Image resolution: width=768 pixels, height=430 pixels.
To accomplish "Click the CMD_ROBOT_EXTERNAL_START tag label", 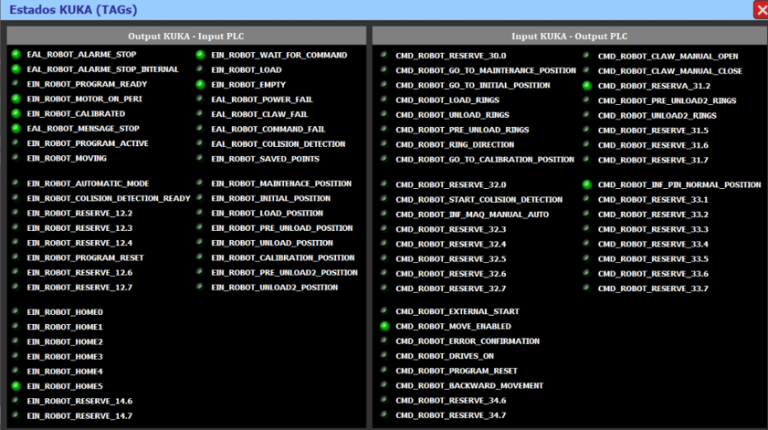I will tap(457, 311).
